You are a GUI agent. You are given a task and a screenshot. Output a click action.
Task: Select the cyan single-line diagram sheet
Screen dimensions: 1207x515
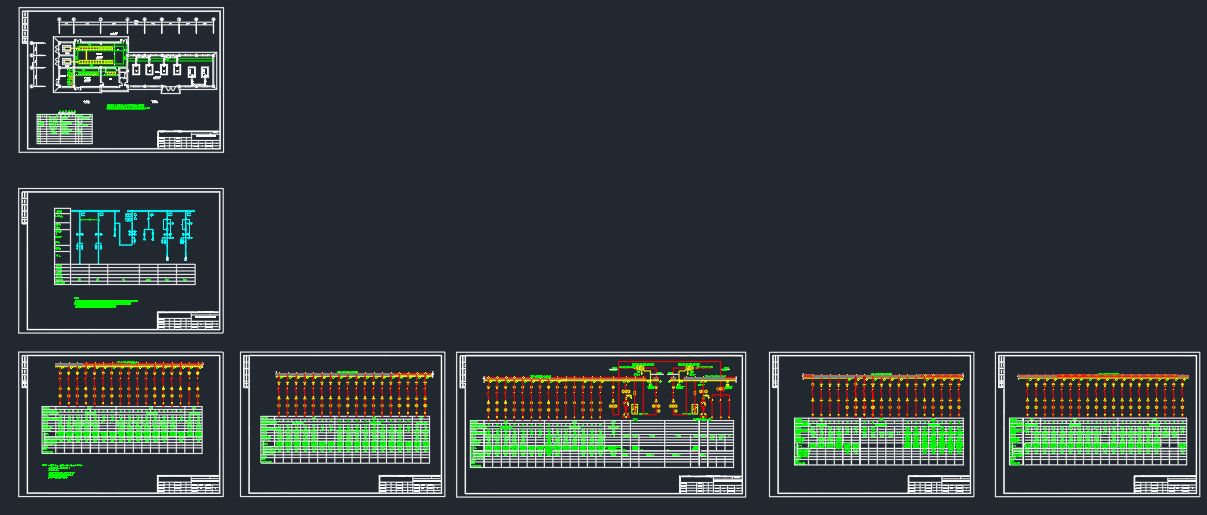(121, 261)
